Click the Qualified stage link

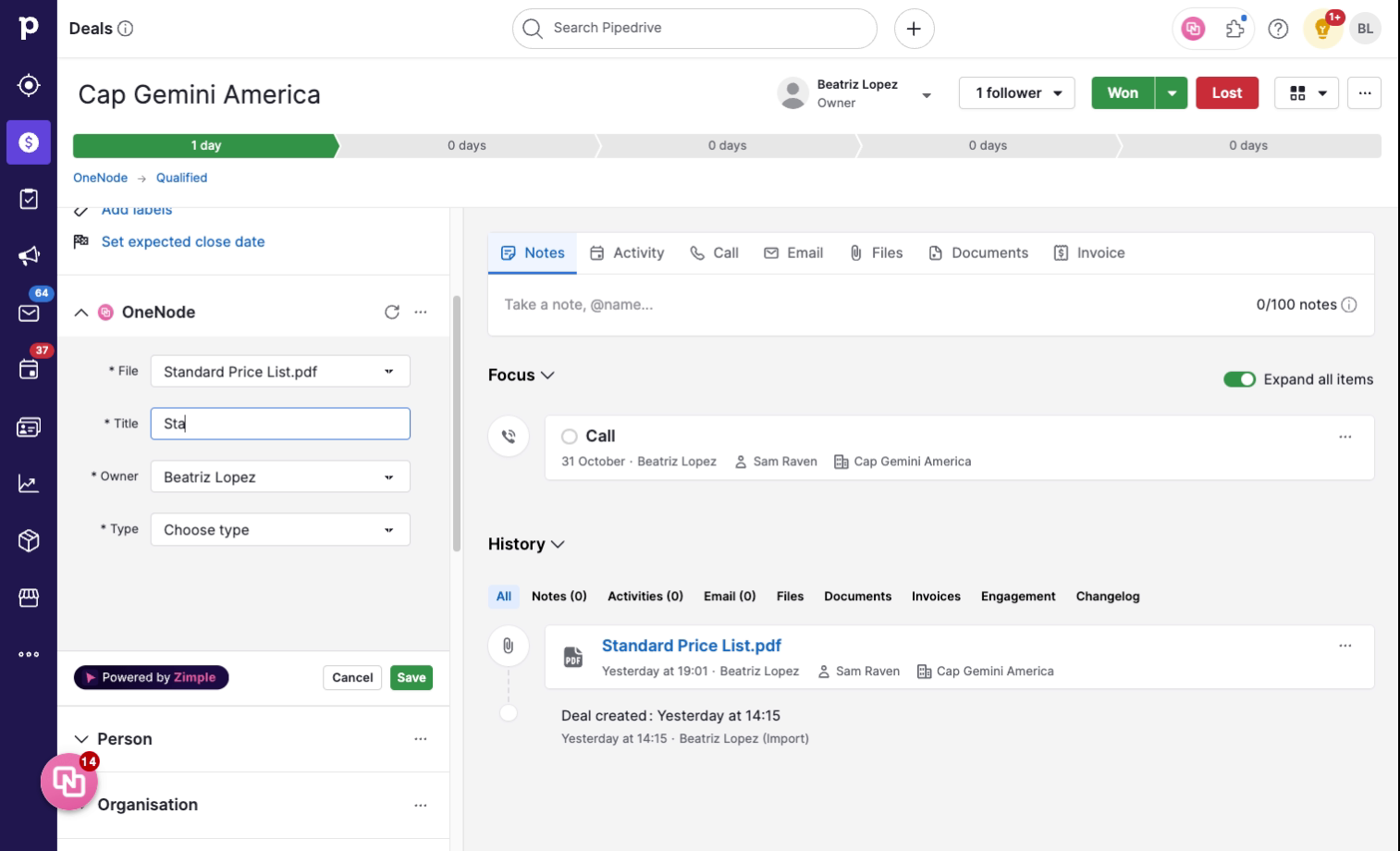[x=181, y=178]
